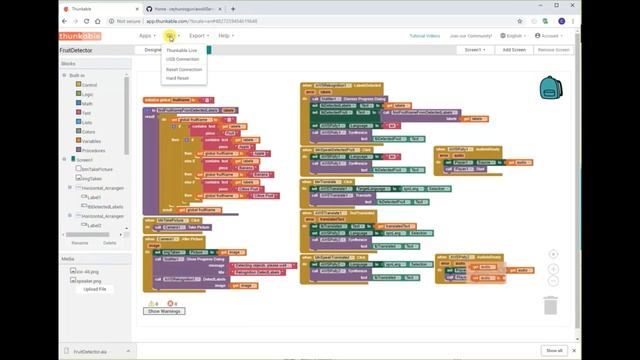
Task: Click the browser address bar URL
Action: click(x=202, y=21)
